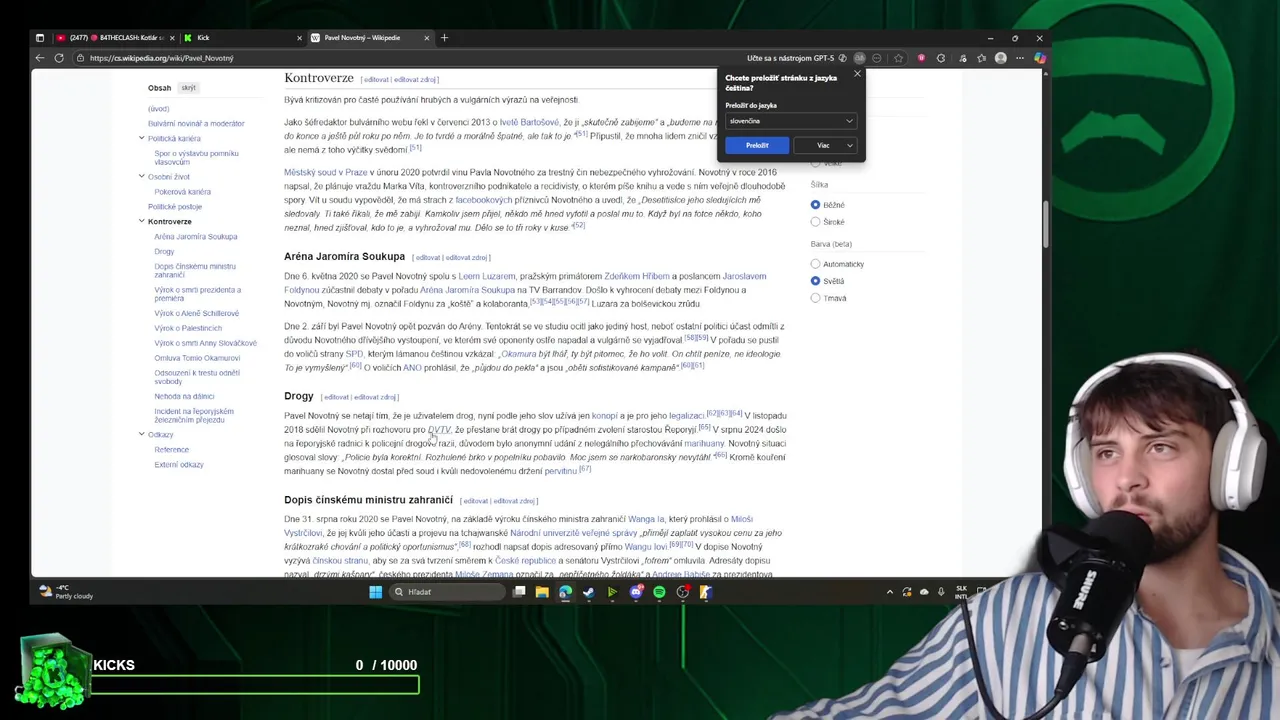Show hidden system tray icons

pos(889,592)
